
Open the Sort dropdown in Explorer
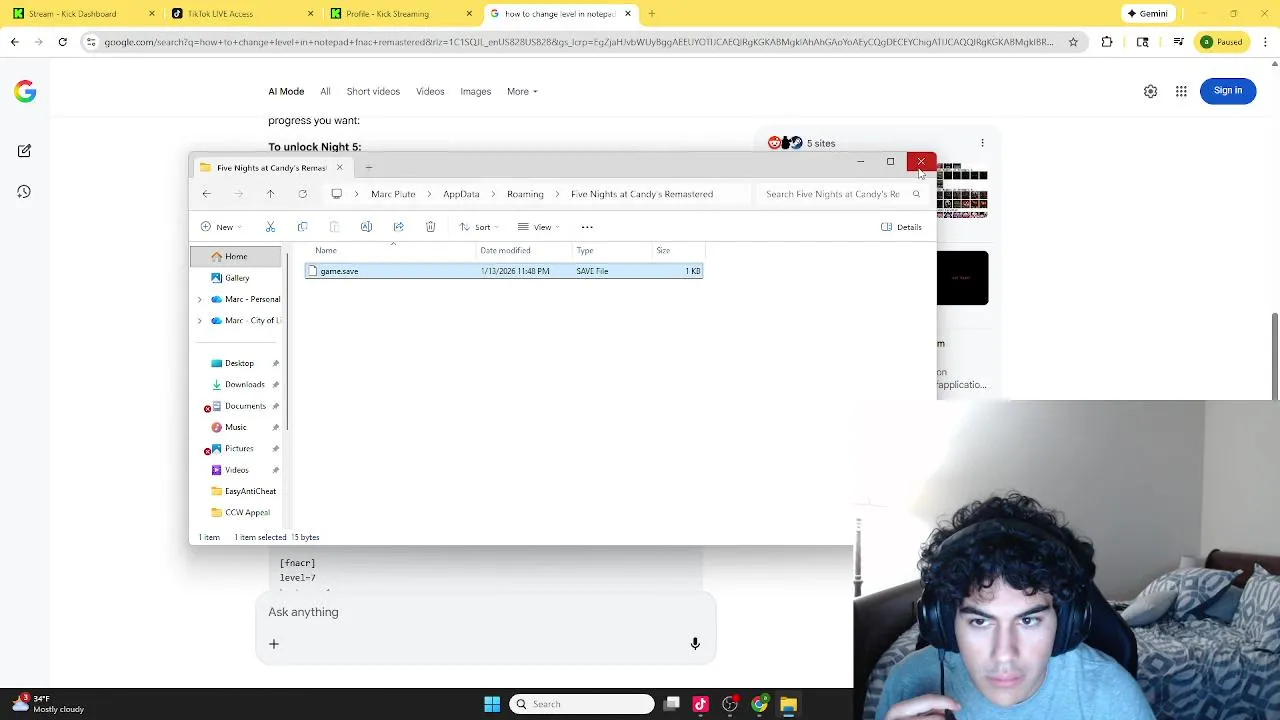[478, 227]
